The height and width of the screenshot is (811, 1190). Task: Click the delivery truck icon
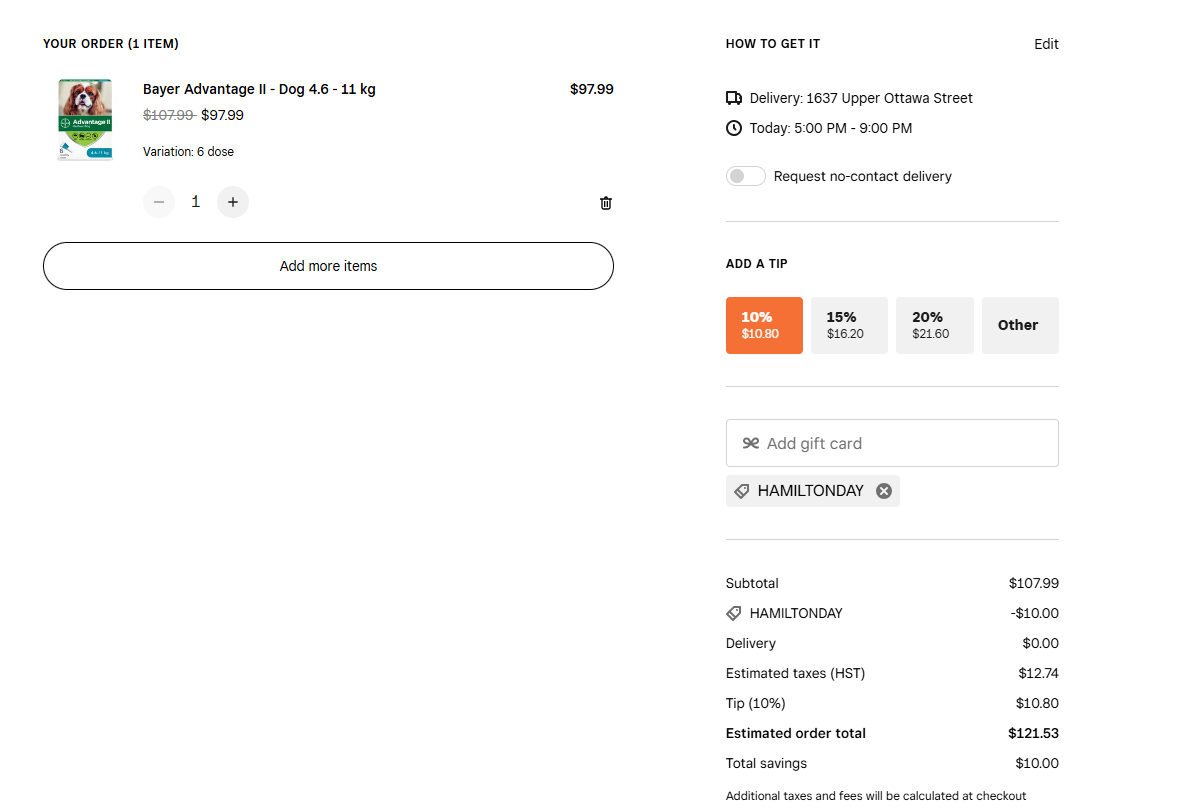tap(734, 98)
